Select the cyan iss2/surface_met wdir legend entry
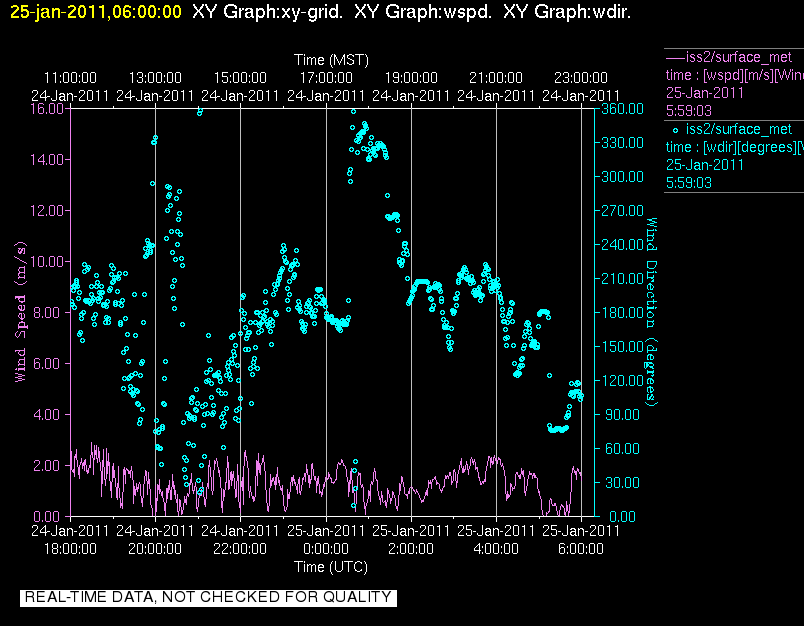This screenshot has height=626, width=804. 734,156
